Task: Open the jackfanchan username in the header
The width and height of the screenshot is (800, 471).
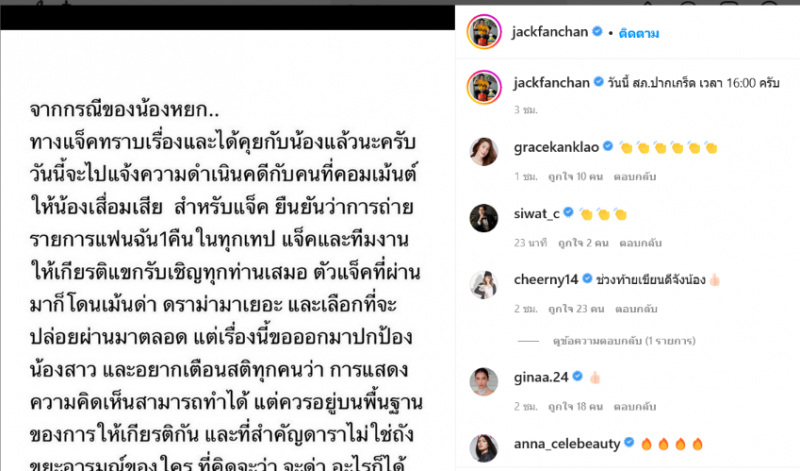Action: point(550,32)
